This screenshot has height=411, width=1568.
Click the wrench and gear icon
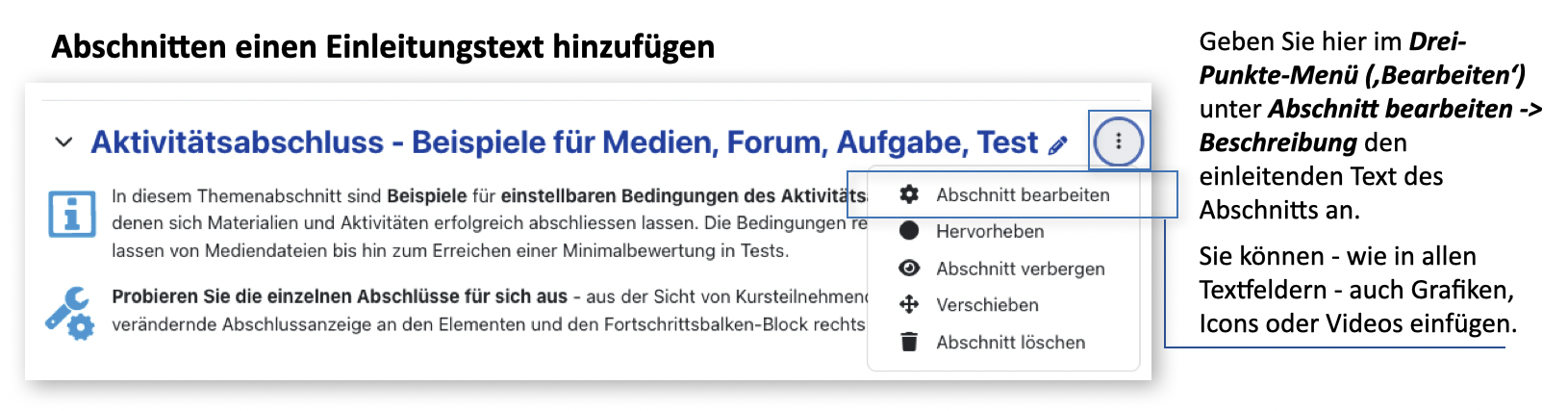[69, 313]
